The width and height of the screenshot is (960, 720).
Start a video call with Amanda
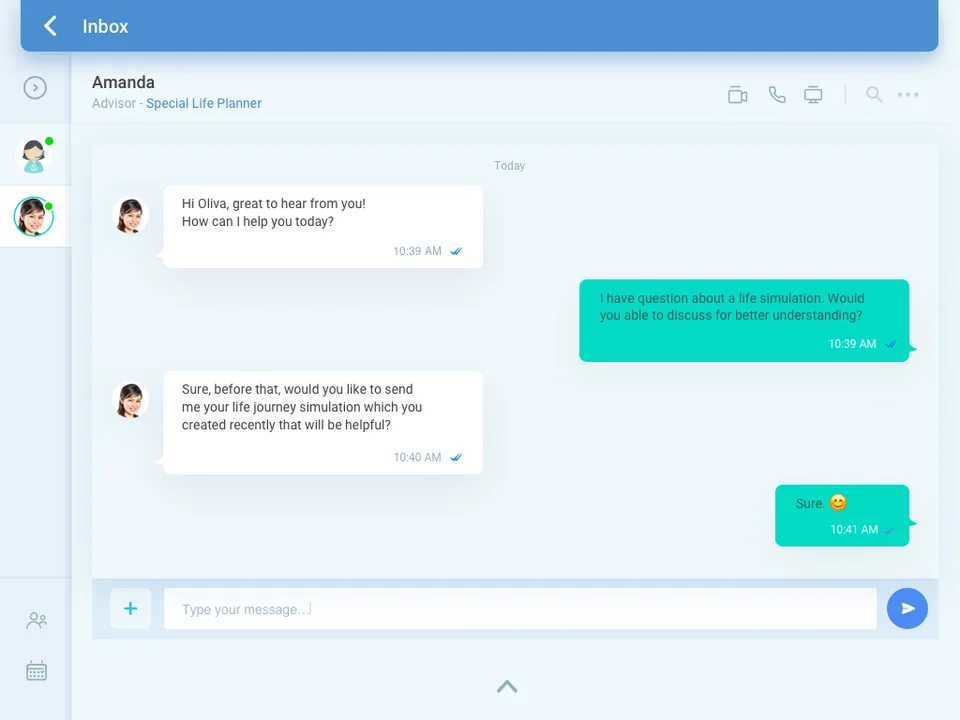[x=738, y=95]
